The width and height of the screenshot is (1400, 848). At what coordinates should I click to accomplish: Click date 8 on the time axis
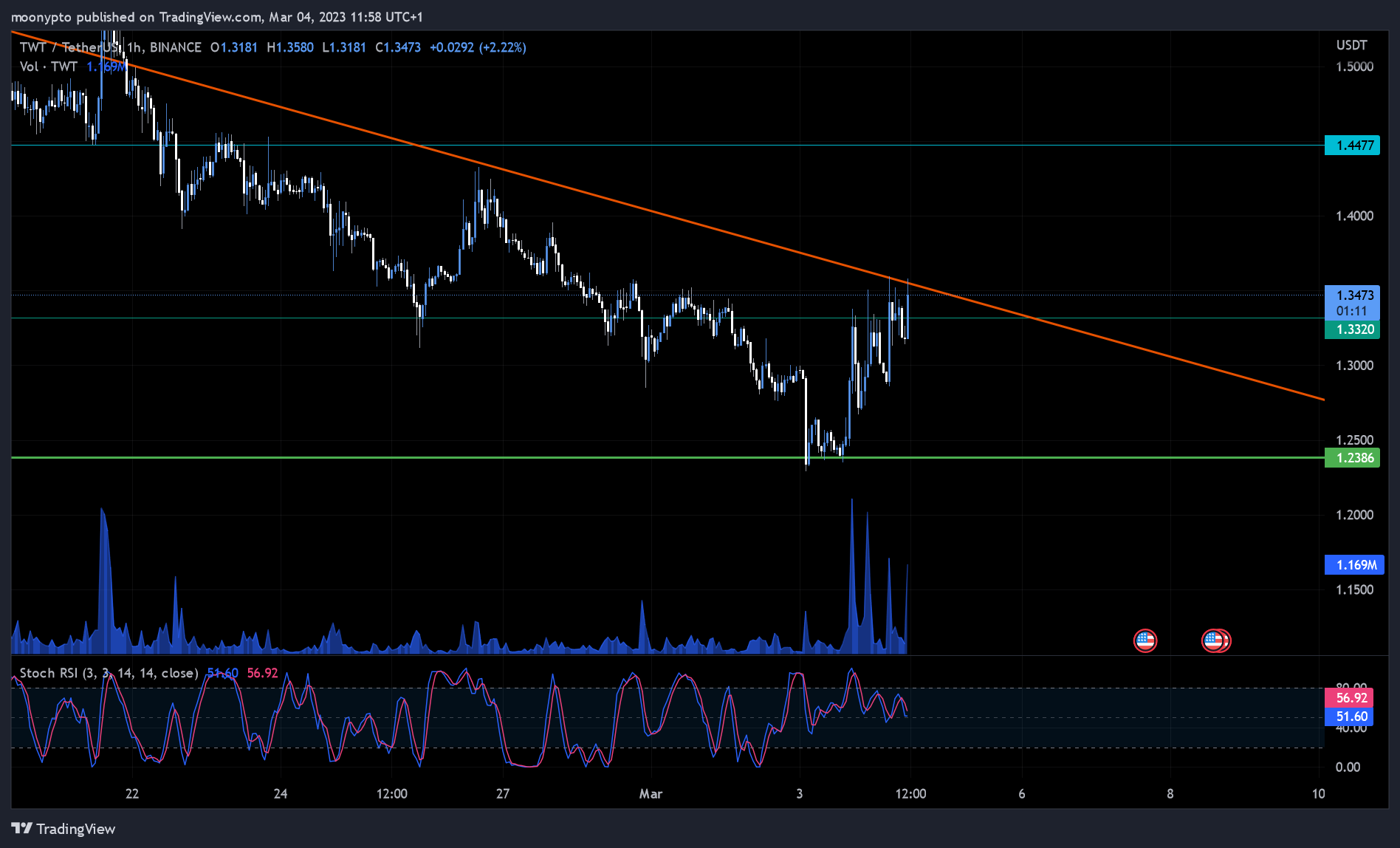[x=1170, y=794]
